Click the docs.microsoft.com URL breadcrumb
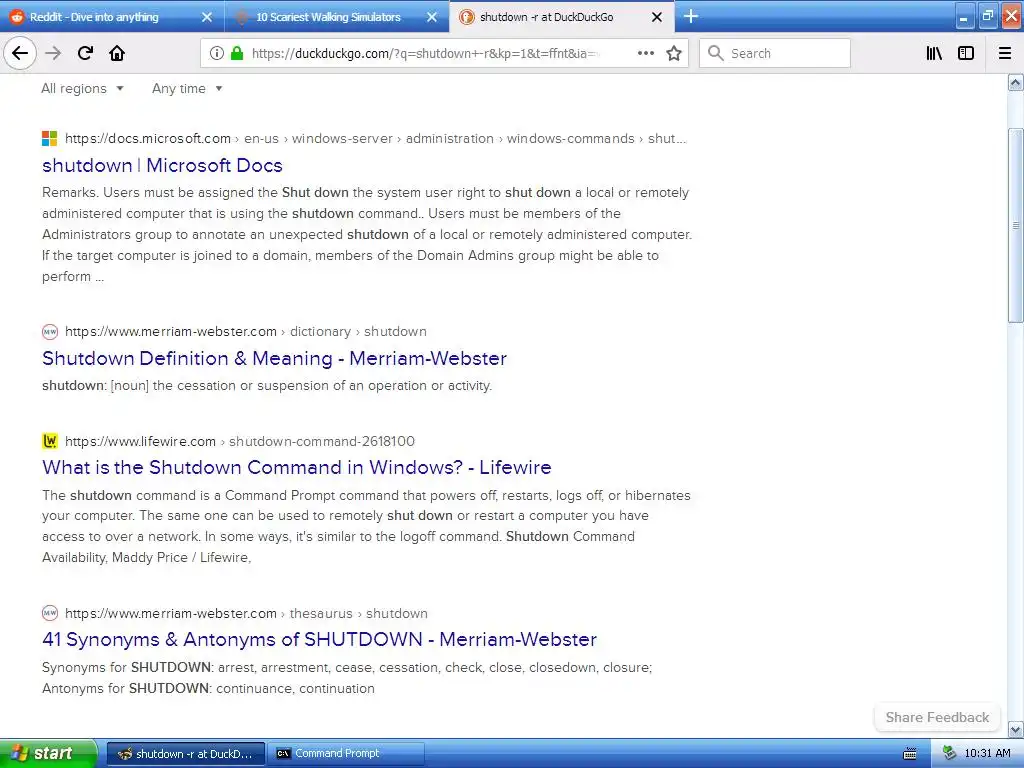 point(376,138)
